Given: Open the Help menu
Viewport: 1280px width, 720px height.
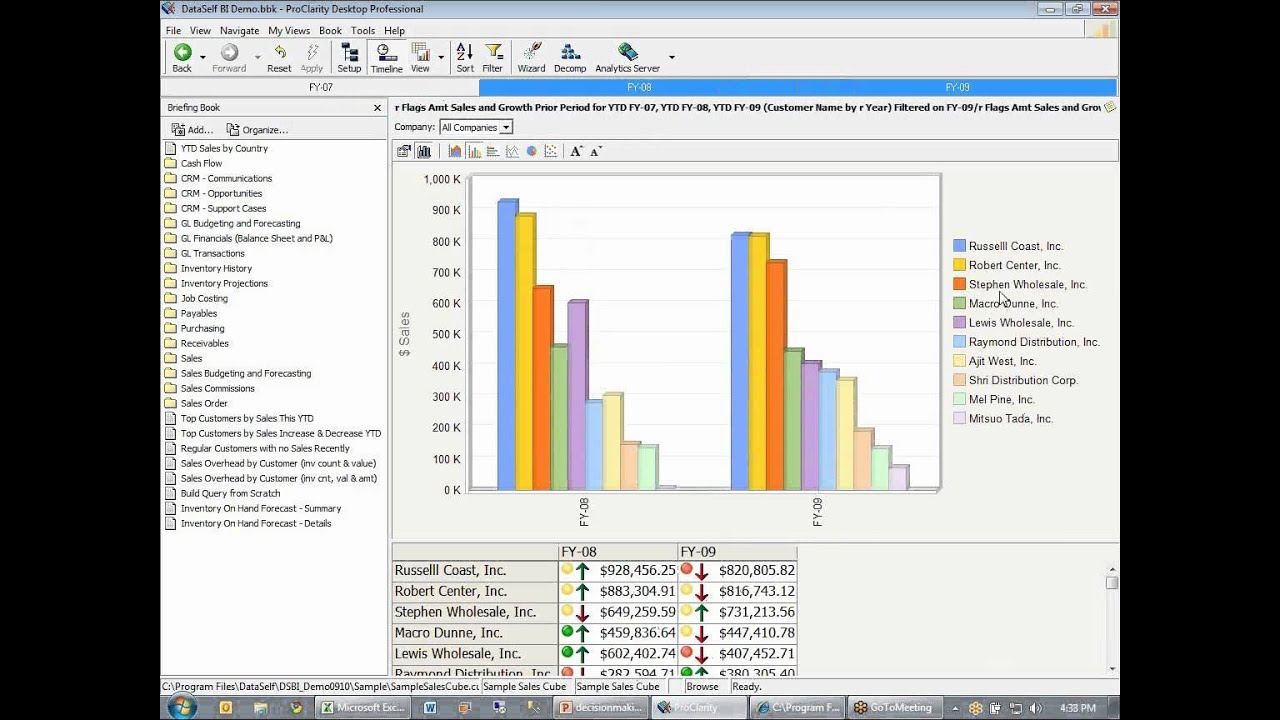Looking at the screenshot, I should [394, 31].
